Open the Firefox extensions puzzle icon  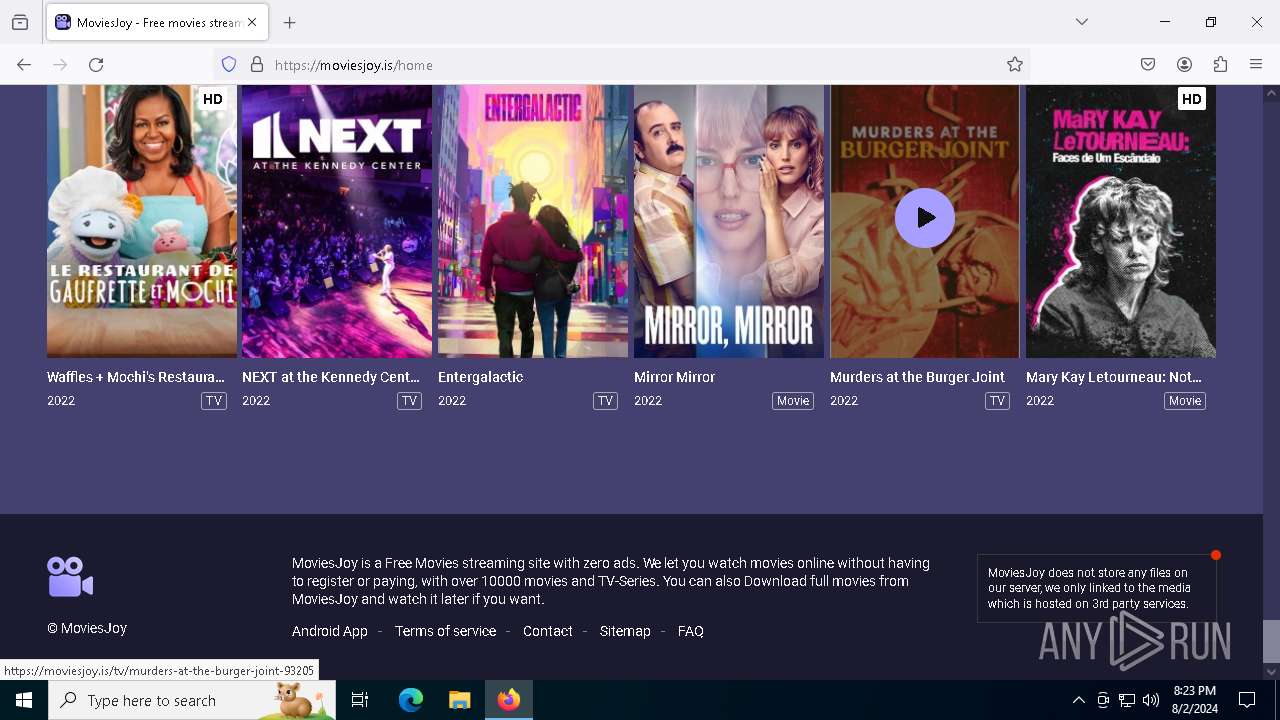1220,65
